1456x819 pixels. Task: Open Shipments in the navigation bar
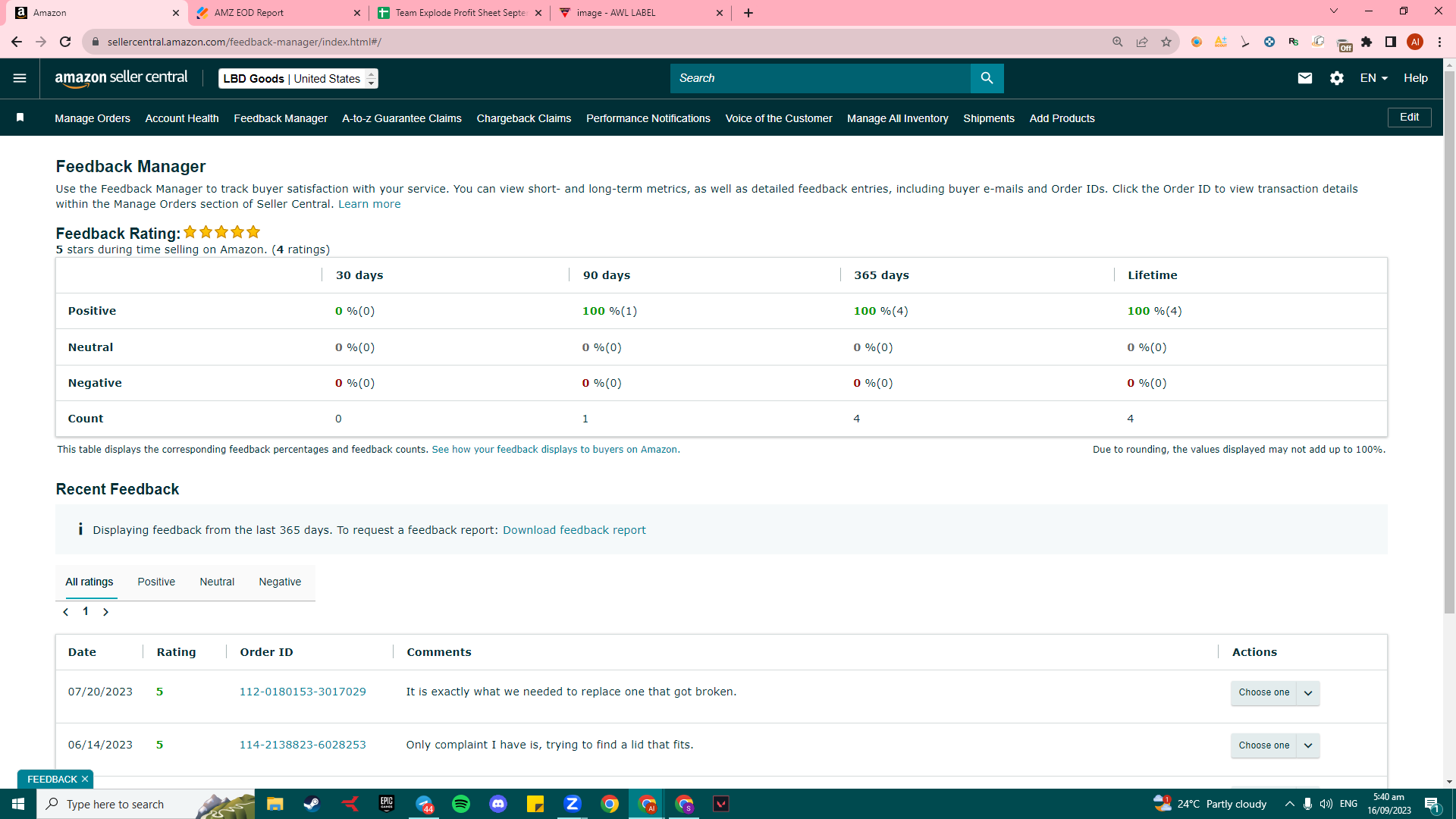(989, 118)
